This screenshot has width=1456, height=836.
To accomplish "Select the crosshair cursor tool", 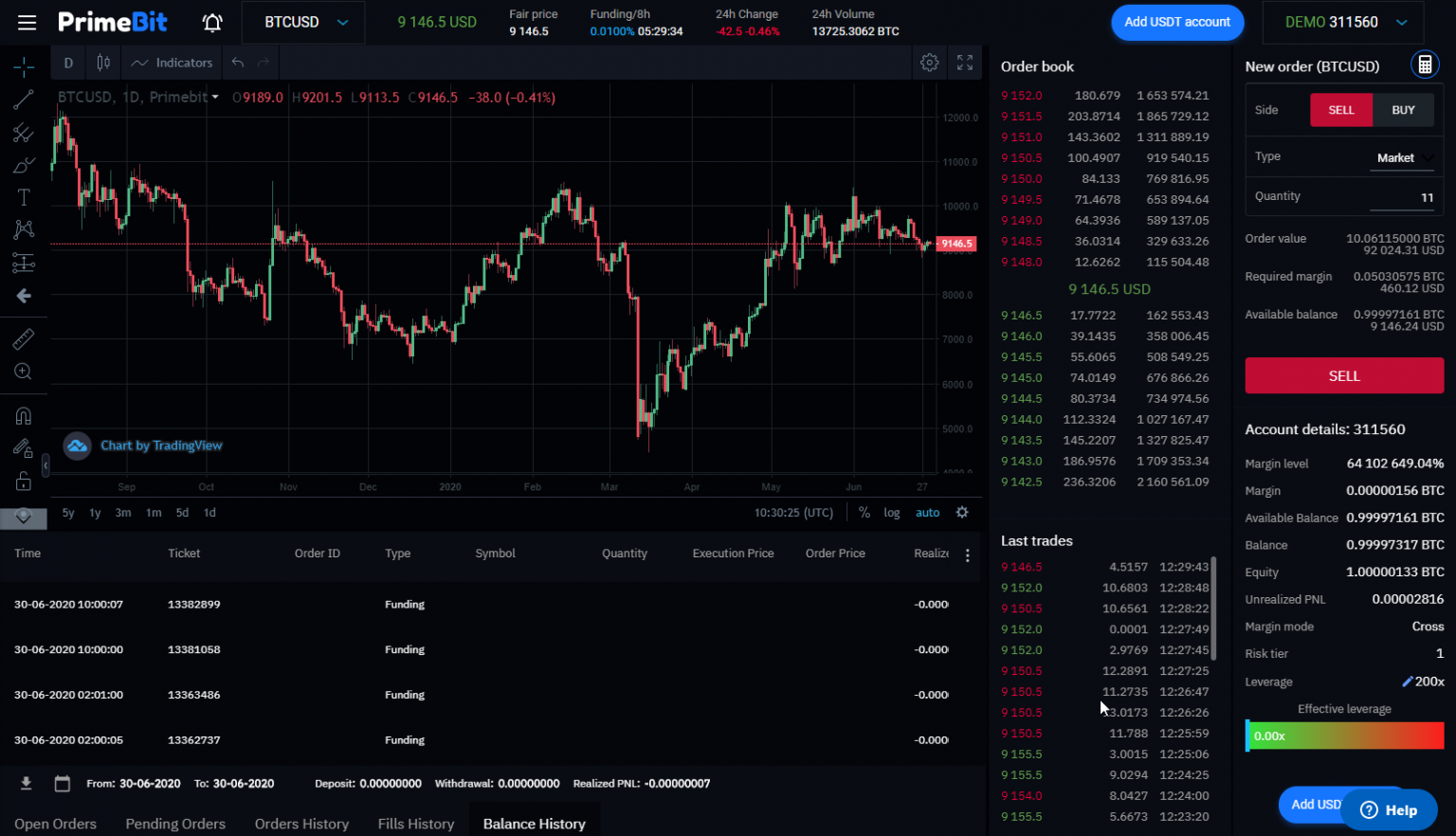I will pyautogui.click(x=24, y=65).
